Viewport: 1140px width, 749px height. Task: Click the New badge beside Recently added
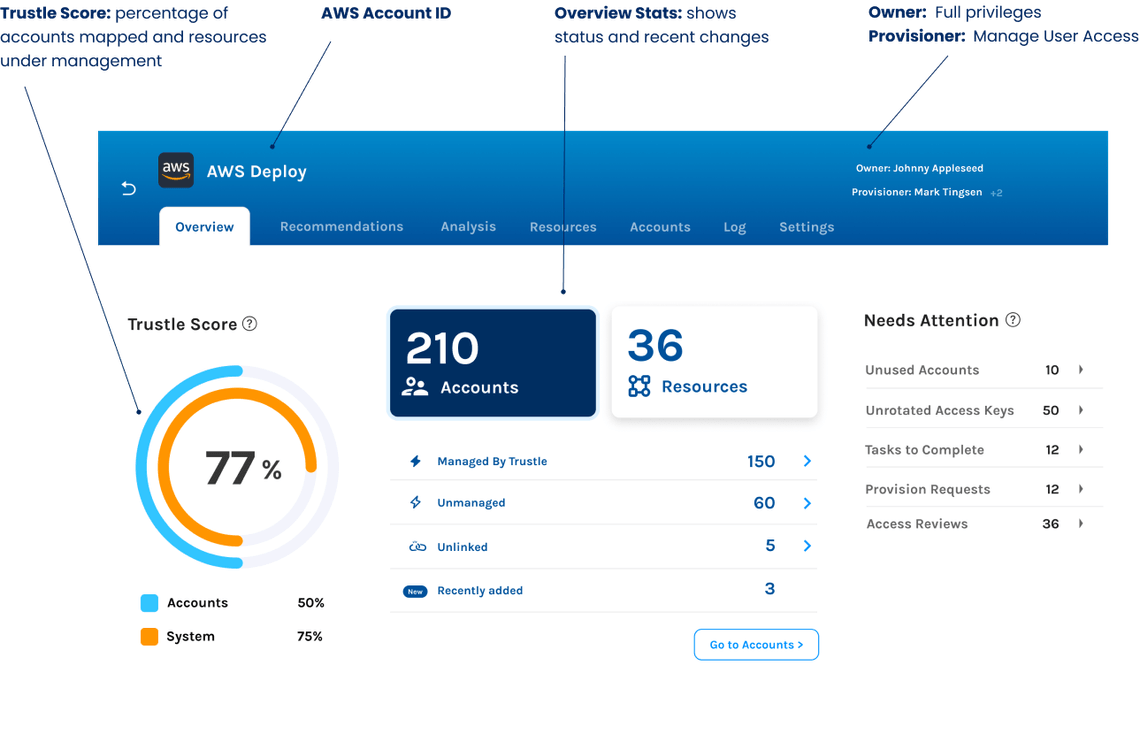tap(415, 591)
